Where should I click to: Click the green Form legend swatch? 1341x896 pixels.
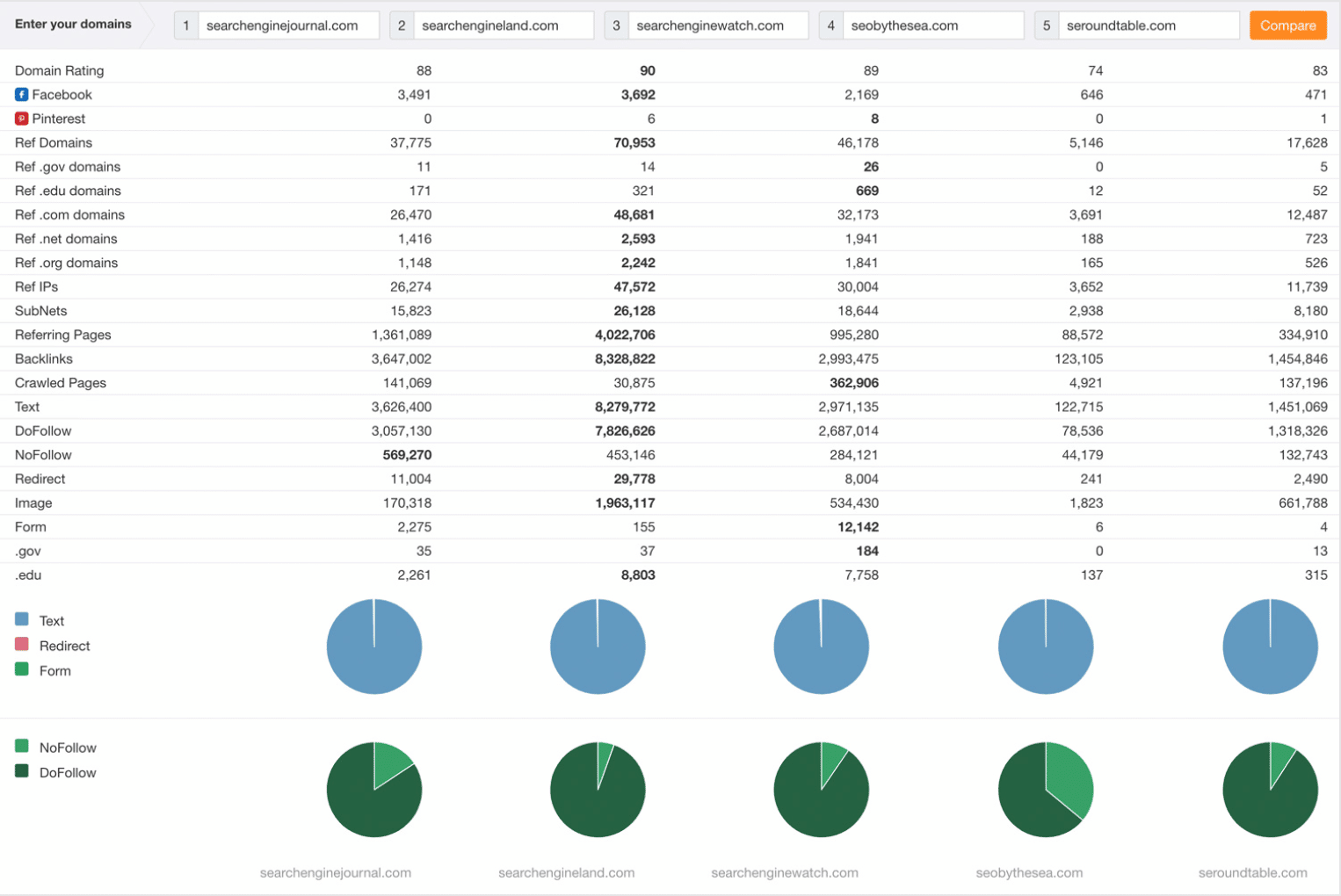click(x=22, y=669)
